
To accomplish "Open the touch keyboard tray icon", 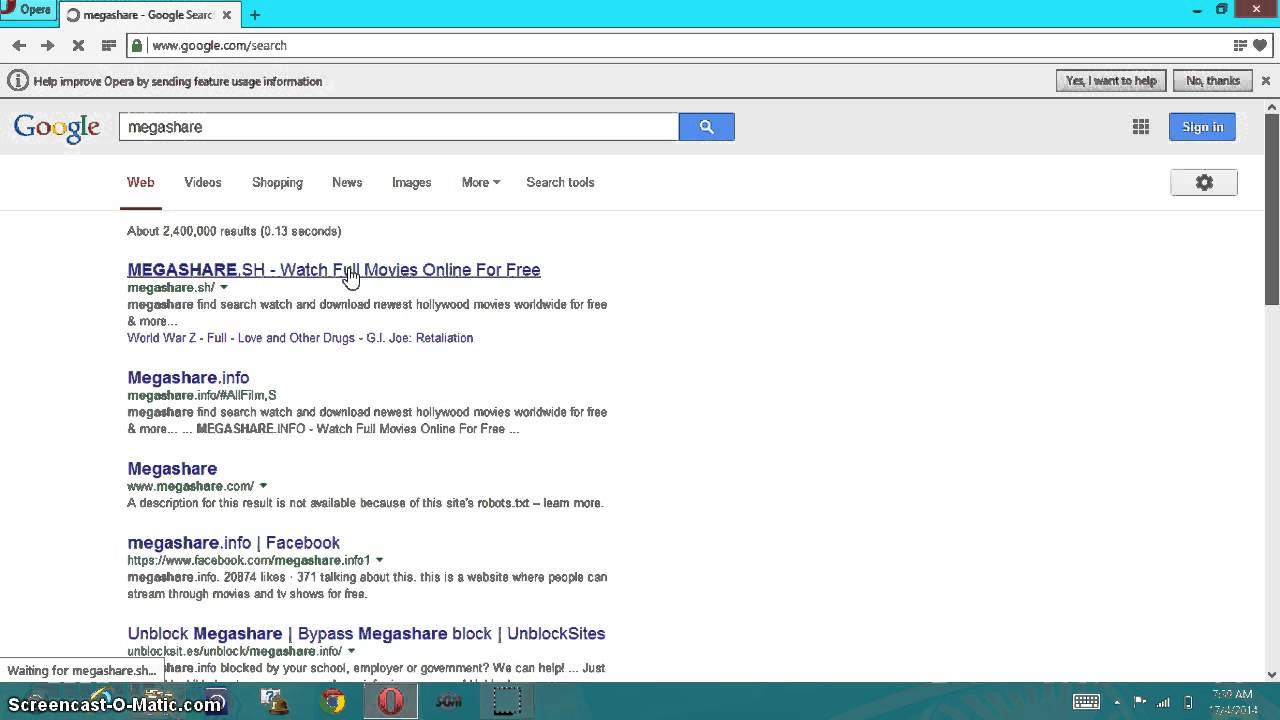I will coord(1086,702).
